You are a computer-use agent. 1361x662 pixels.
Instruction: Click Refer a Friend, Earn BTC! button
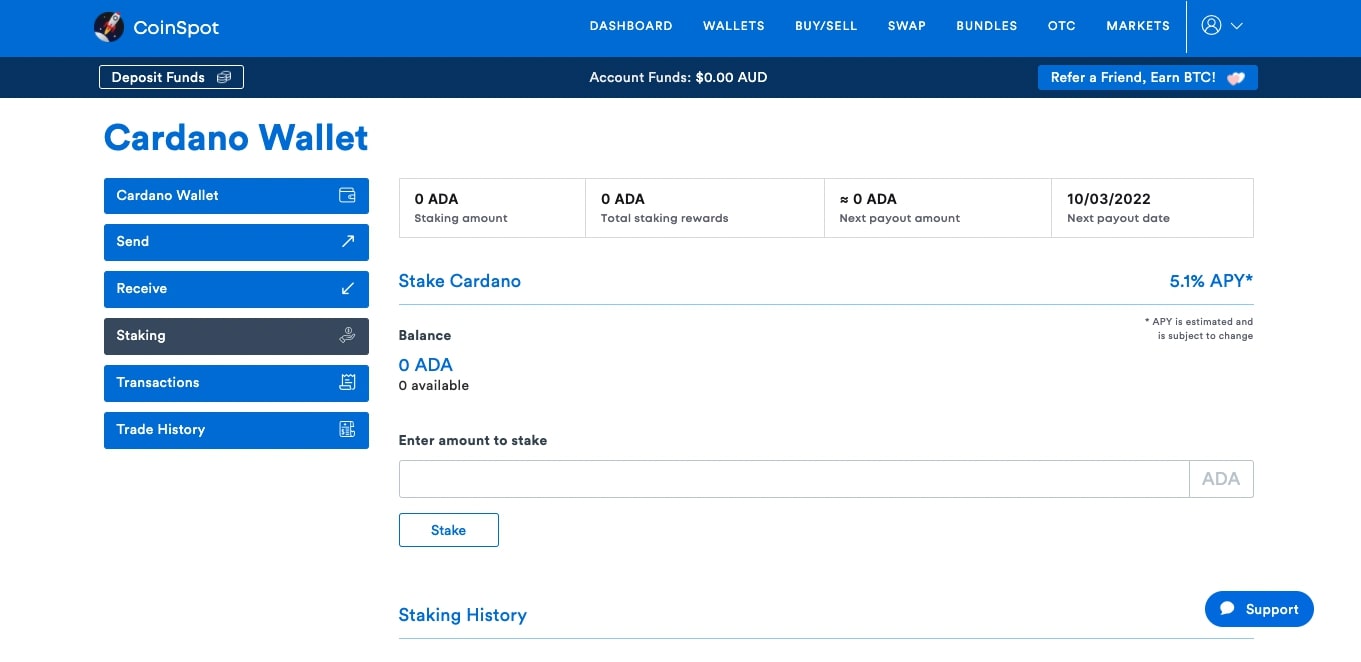(1148, 78)
